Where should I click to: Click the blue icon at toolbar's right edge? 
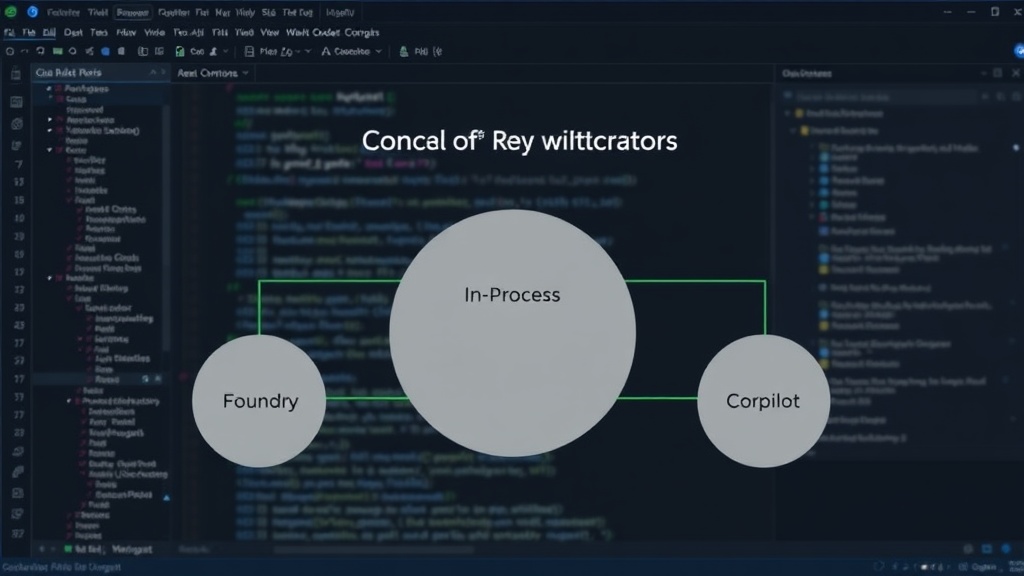coord(1018,50)
